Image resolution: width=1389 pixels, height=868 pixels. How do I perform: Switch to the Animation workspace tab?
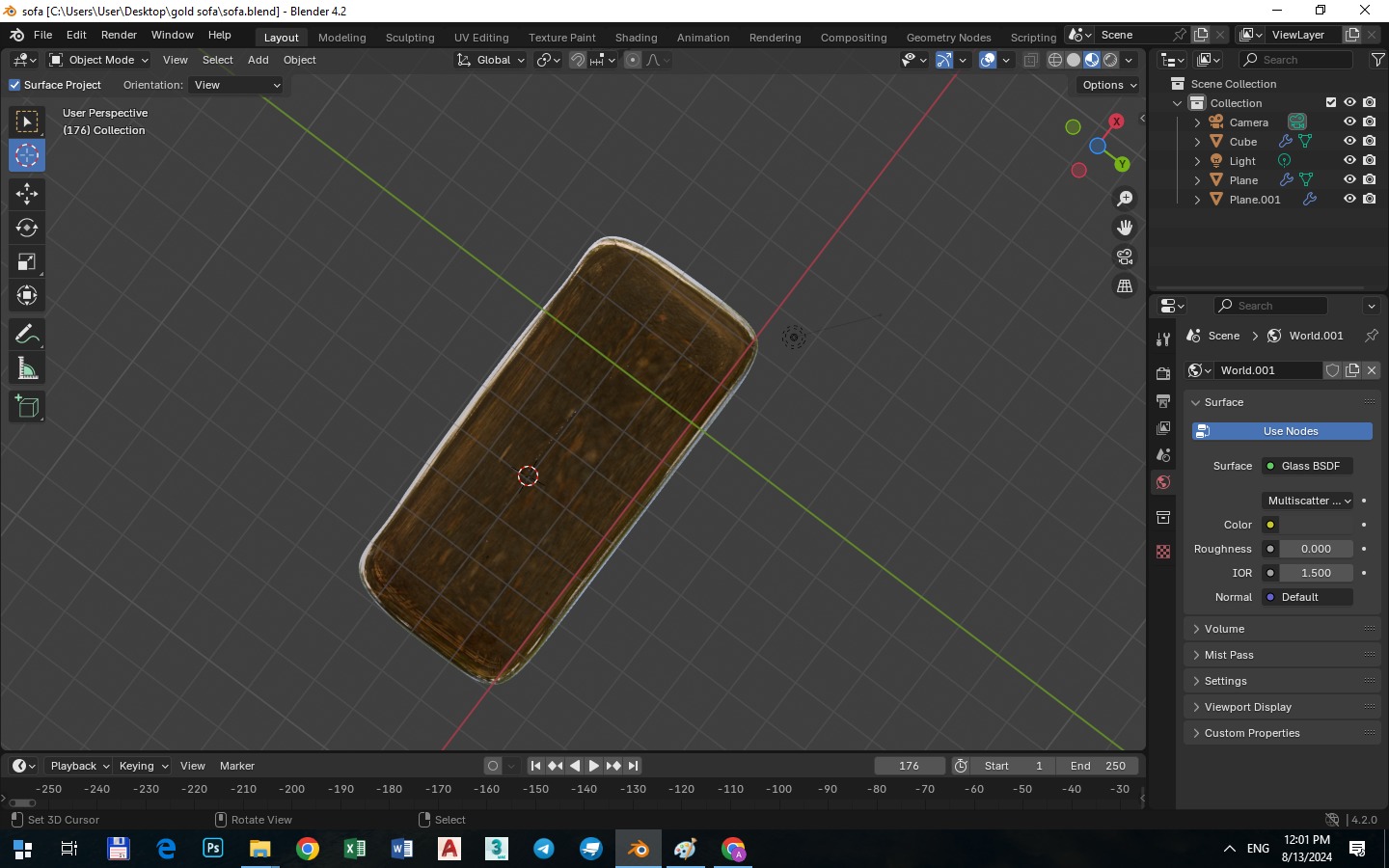coord(703,38)
